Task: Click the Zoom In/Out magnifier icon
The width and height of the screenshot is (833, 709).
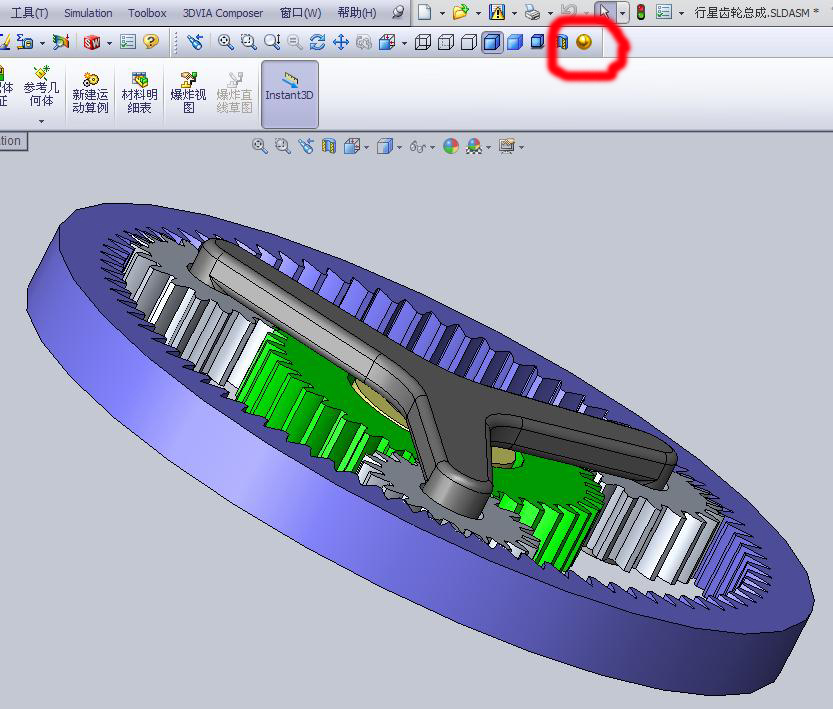Action: (272, 42)
